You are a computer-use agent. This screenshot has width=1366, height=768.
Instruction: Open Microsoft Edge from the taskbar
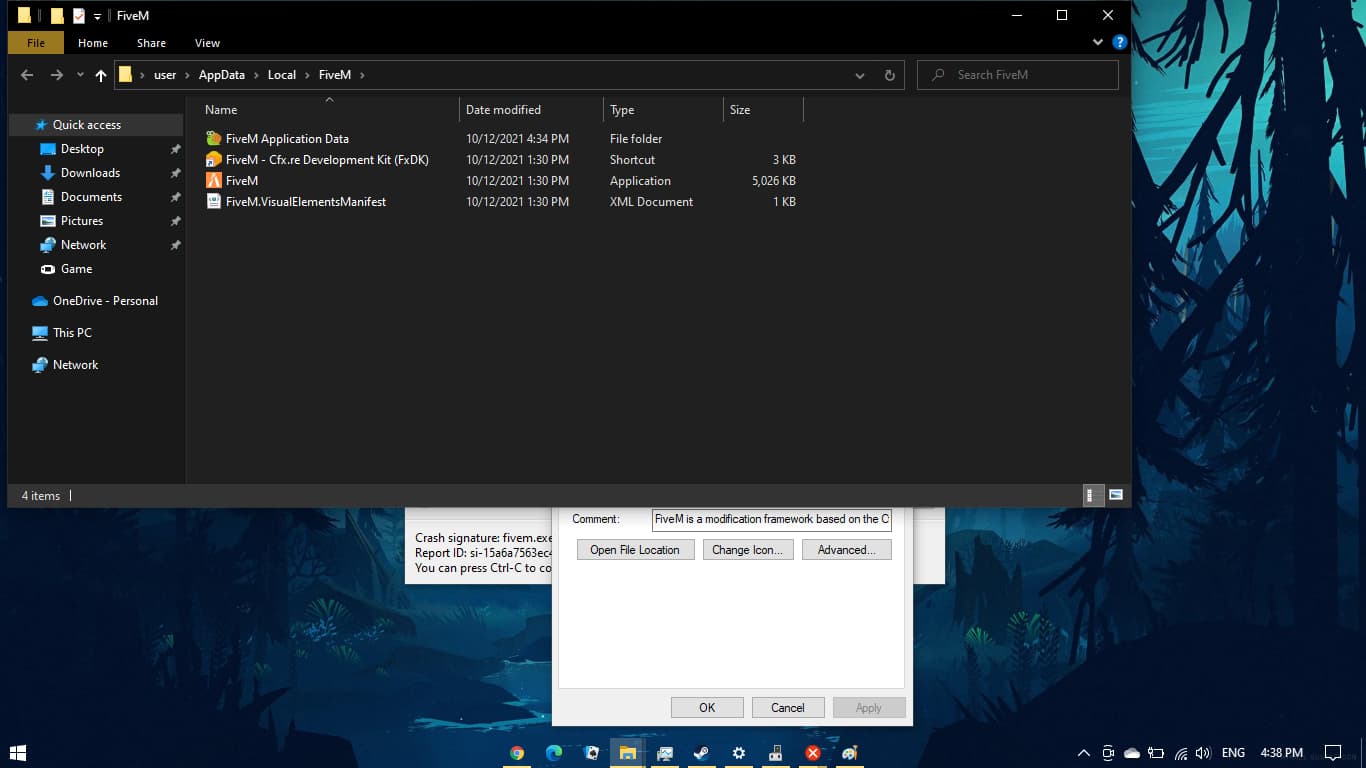pyautogui.click(x=554, y=753)
